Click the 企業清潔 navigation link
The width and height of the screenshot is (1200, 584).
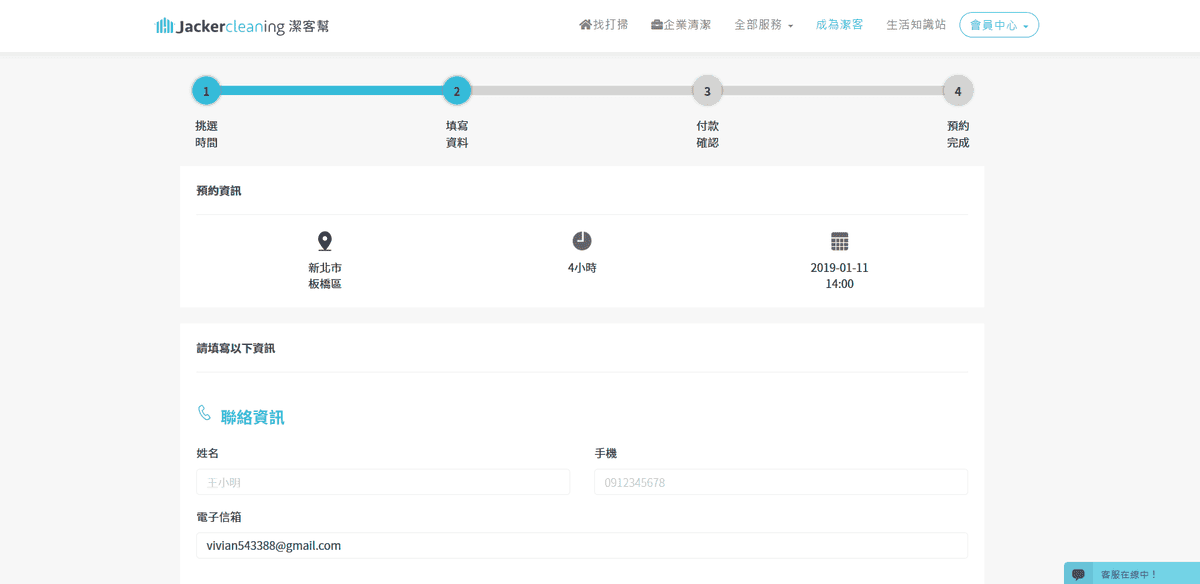coord(687,25)
